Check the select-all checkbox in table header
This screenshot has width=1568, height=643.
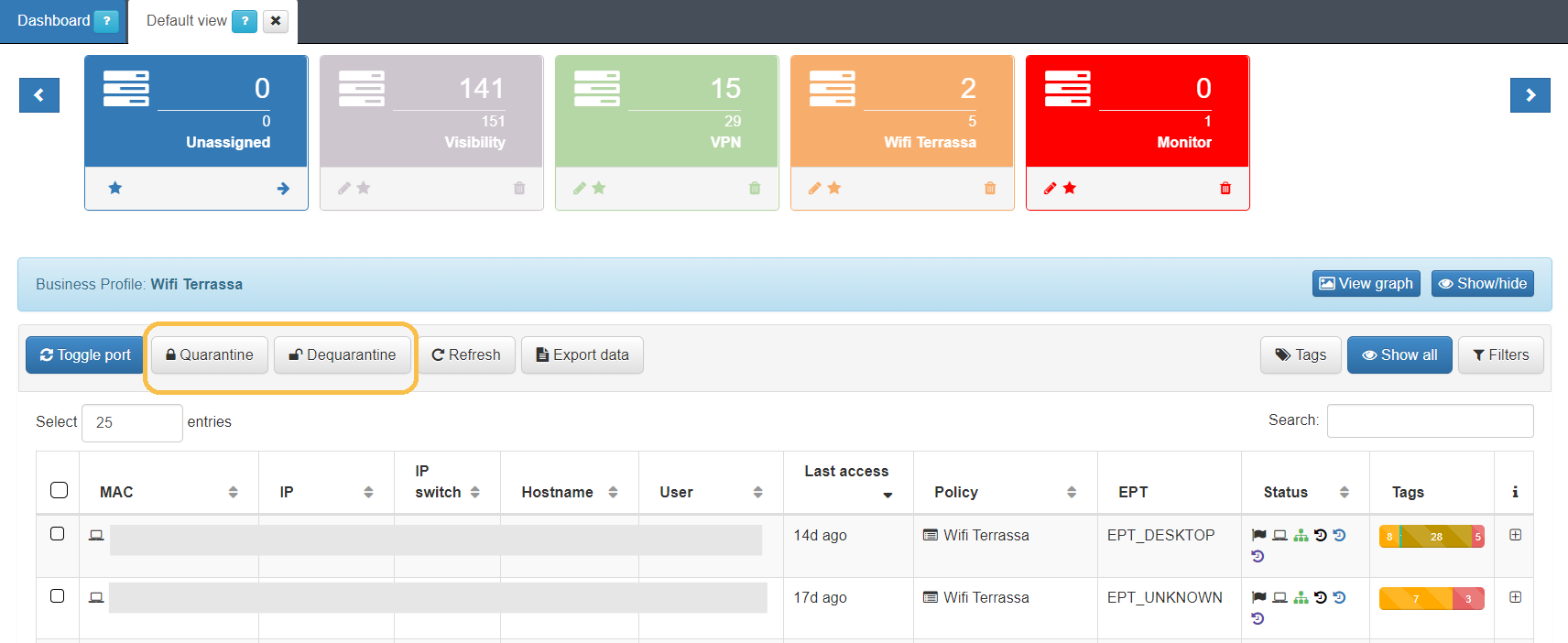pos(60,490)
